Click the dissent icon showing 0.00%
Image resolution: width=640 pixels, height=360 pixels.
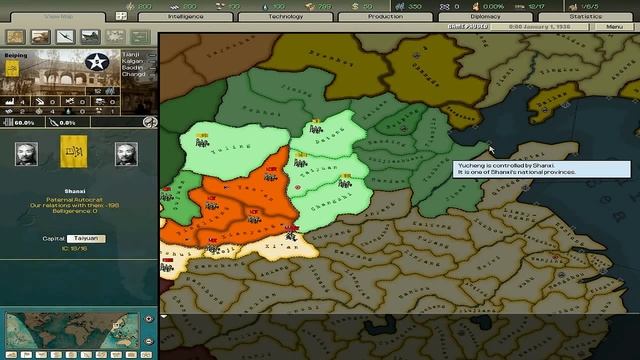[x=476, y=7]
